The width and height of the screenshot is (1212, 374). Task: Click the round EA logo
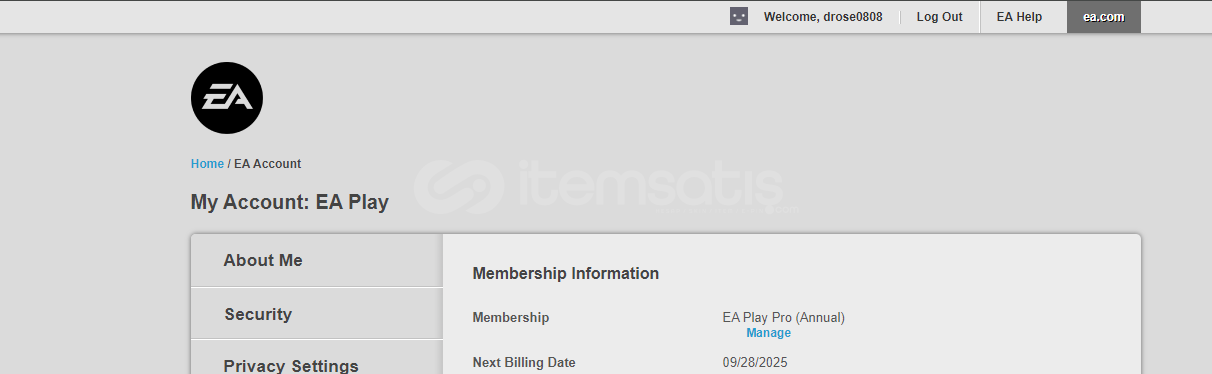pos(227,98)
